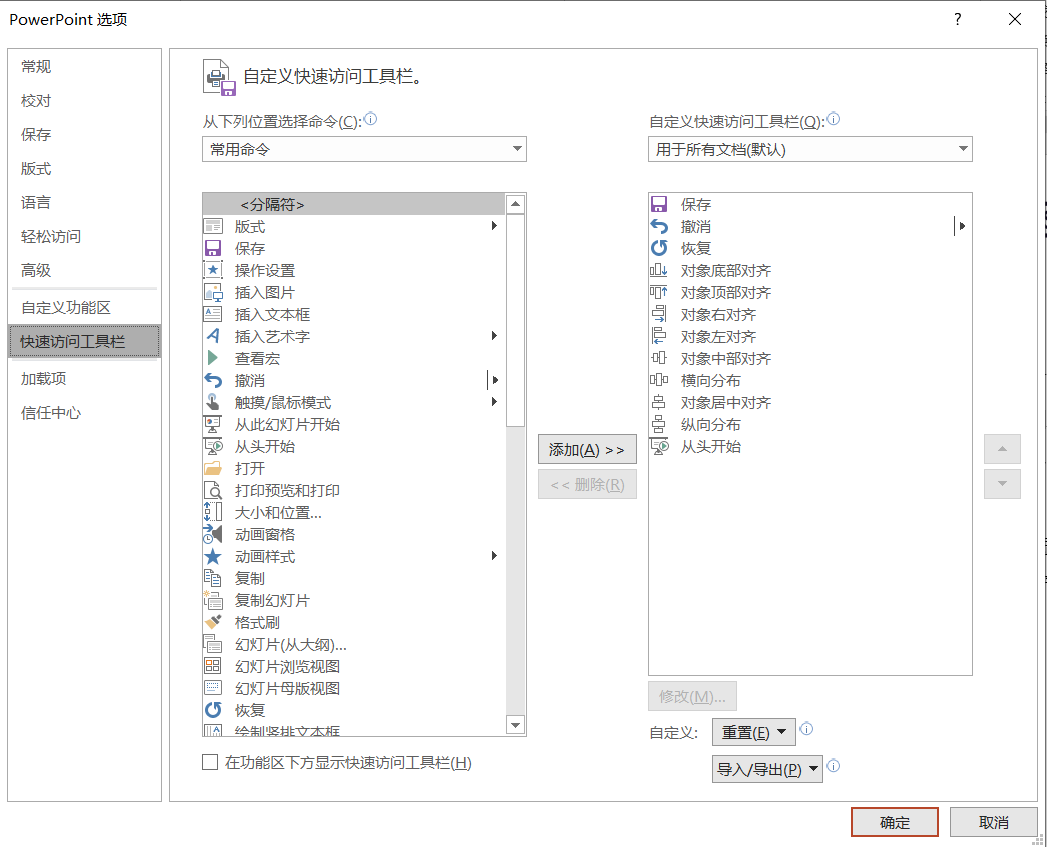The height and width of the screenshot is (847, 1047).
Task: Click the purple 保存 icon in the left commands list
Action: (x=213, y=248)
